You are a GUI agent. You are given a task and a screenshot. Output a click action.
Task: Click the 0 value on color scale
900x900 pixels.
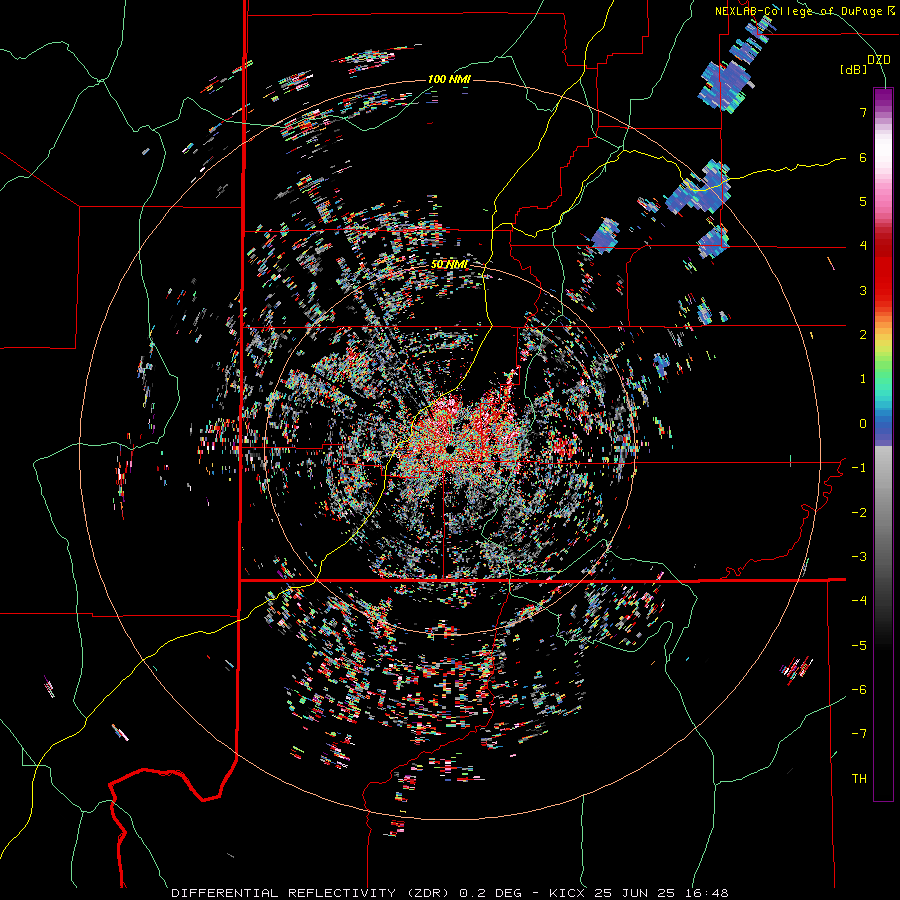click(x=863, y=424)
